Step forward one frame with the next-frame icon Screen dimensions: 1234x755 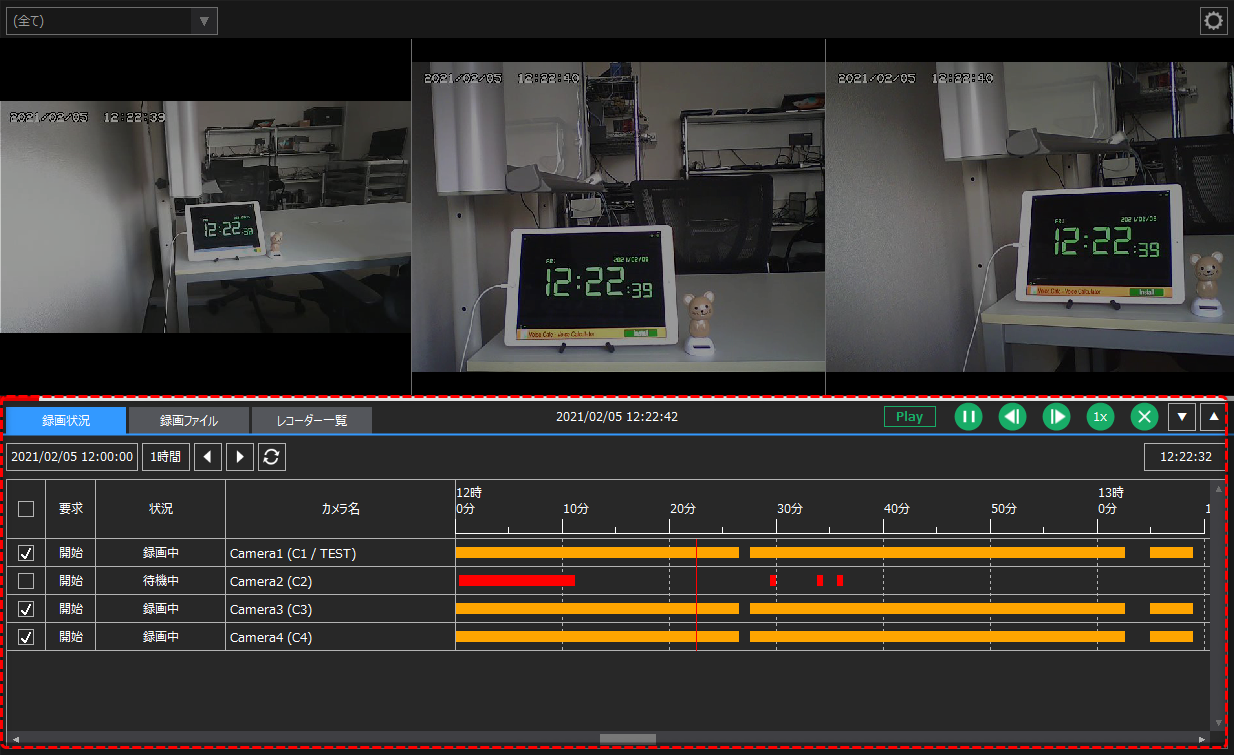click(x=1056, y=417)
